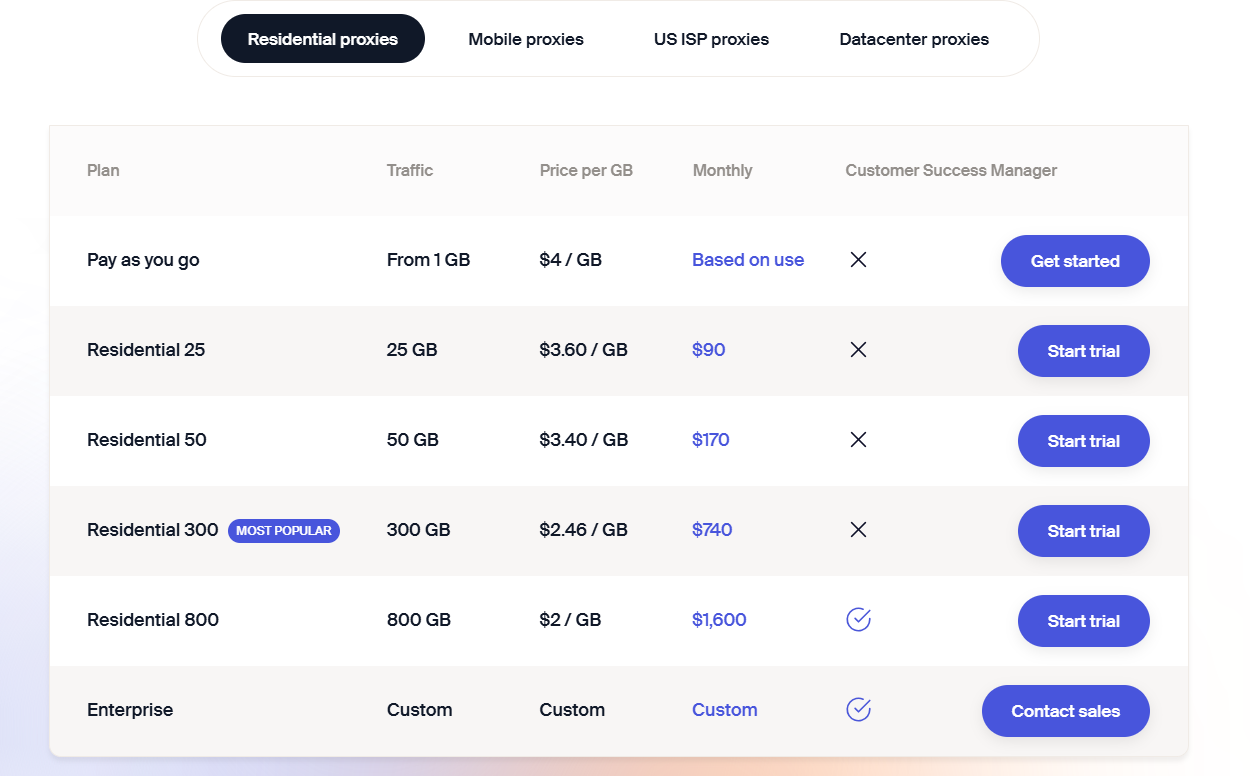Click the $170 monthly price
The image size is (1250, 776).
coord(711,440)
